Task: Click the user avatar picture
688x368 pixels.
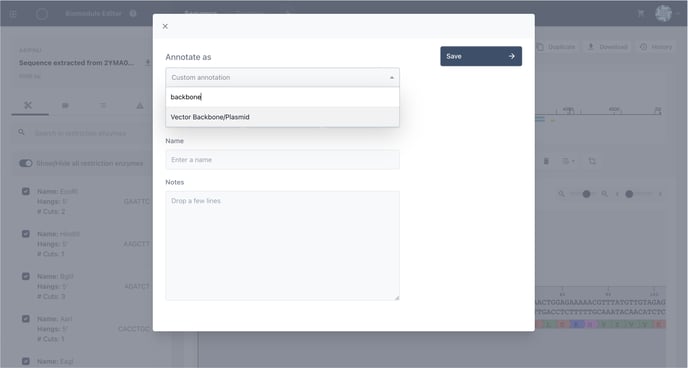Action: (663, 14)
